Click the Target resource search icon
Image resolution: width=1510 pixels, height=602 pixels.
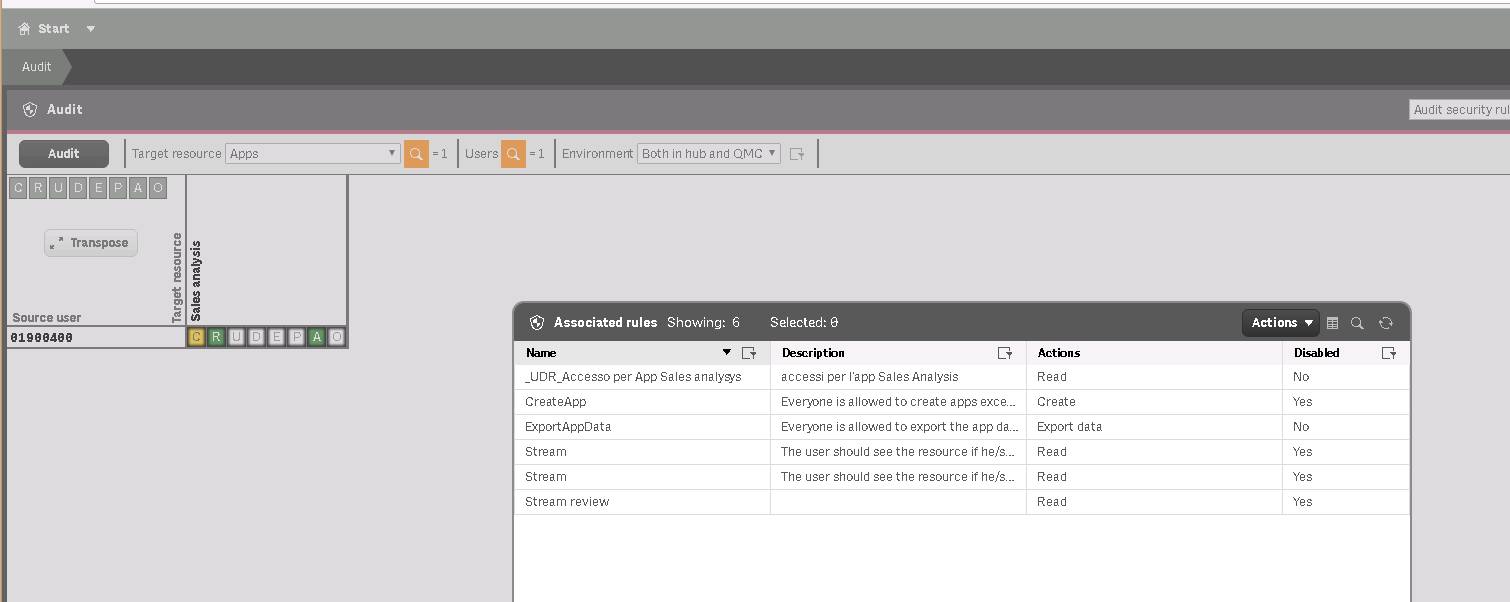pos(416,154)
